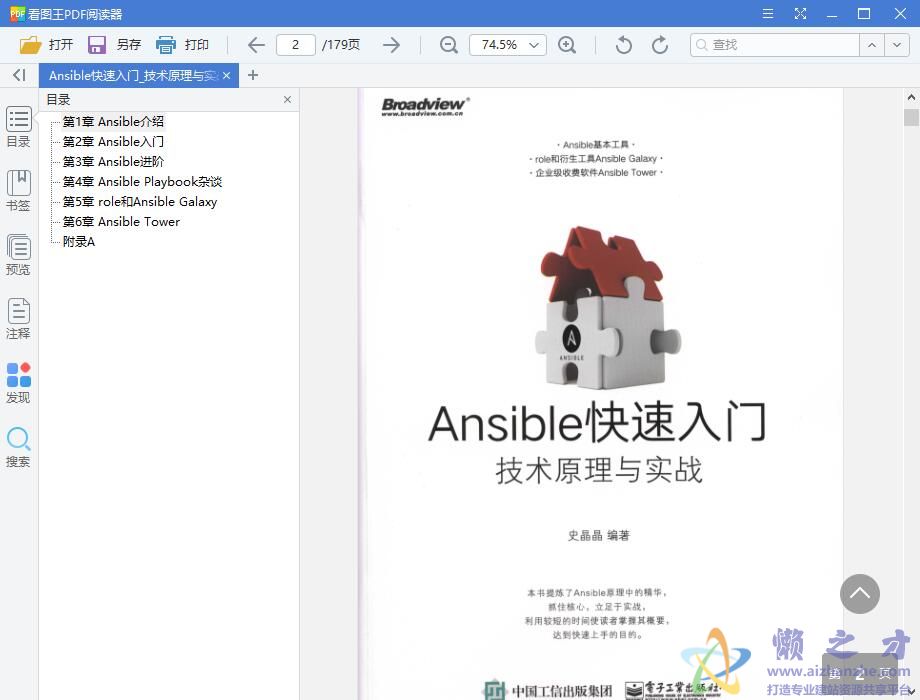Zoom out using the minus magnifier icon
The height and width of the screenshot is (700, 920).
[449, 45]
